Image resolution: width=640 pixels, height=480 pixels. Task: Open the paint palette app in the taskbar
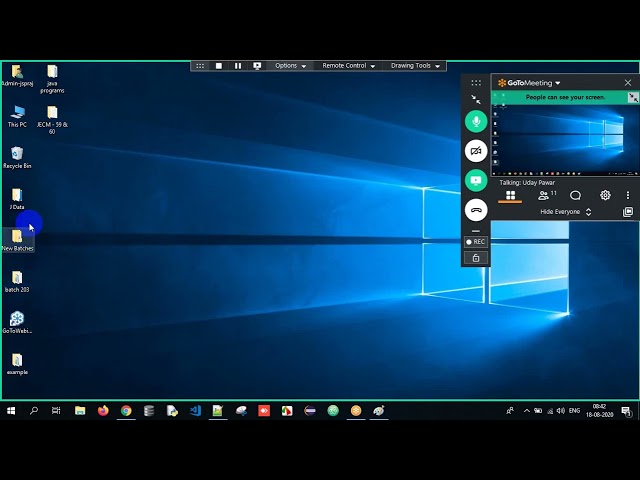(x=379, y=411)
